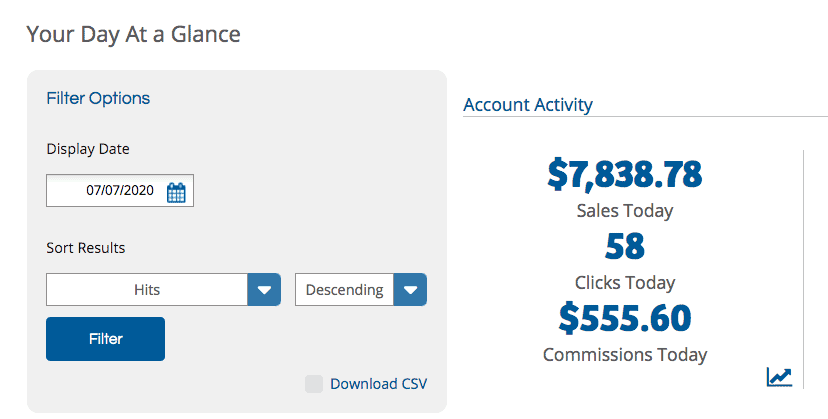
Task: Enable the Download CSV checkbox
Action: 314,384
